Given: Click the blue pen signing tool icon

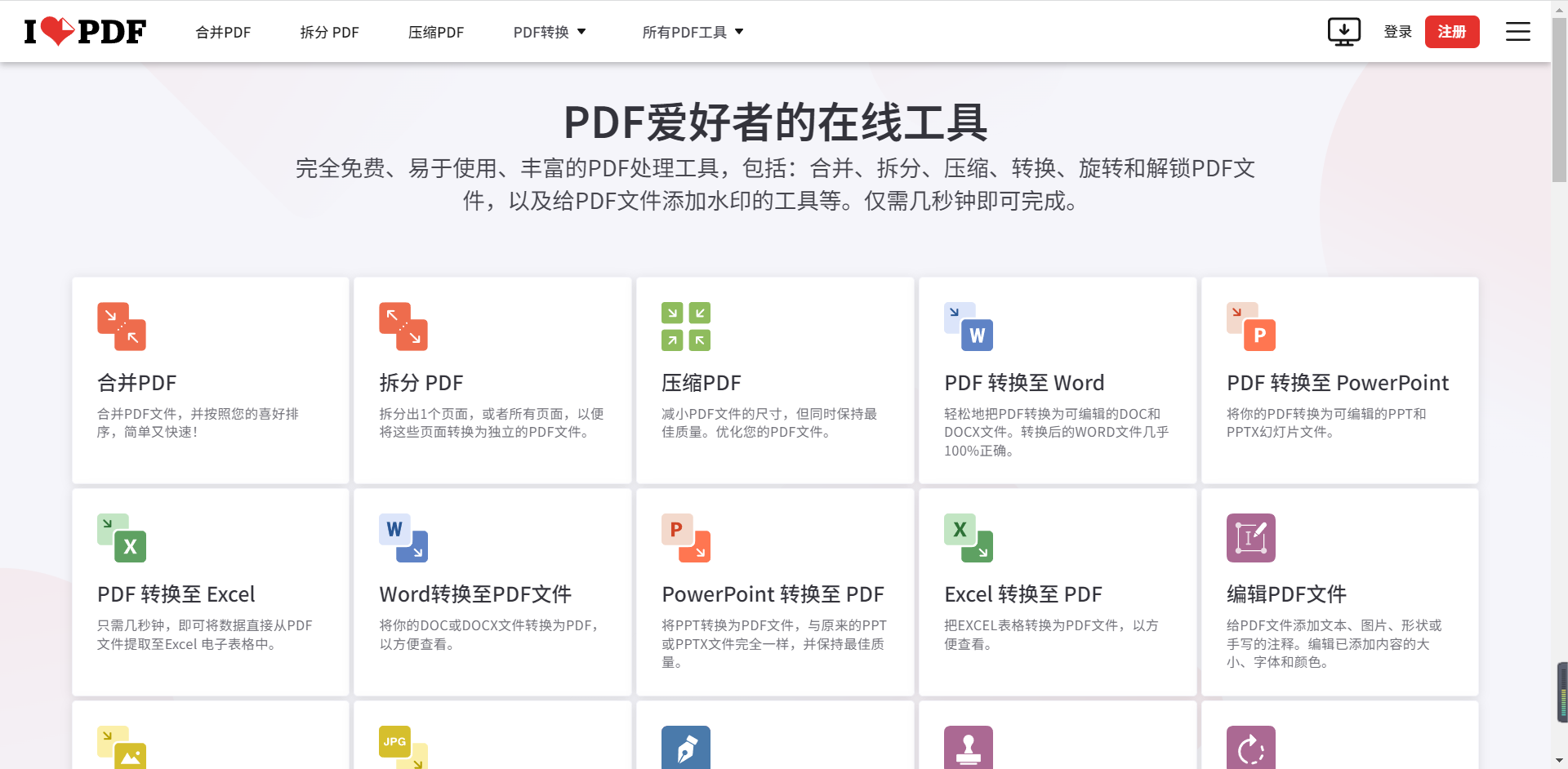Looking at the screenshot, I should 686,748.
